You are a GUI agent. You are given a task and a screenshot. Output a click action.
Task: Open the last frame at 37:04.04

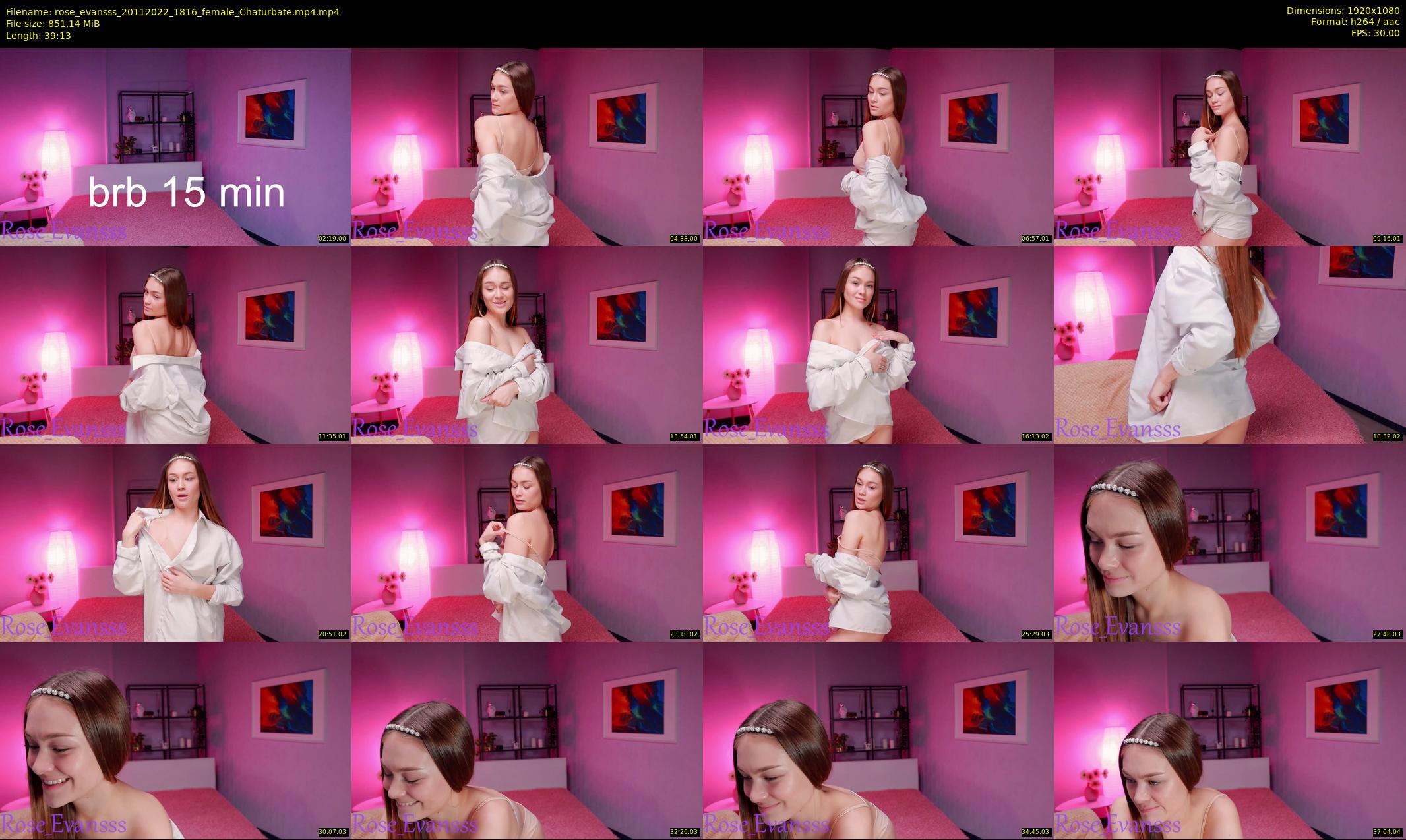pyautogui.click(x=1230, y=740)
